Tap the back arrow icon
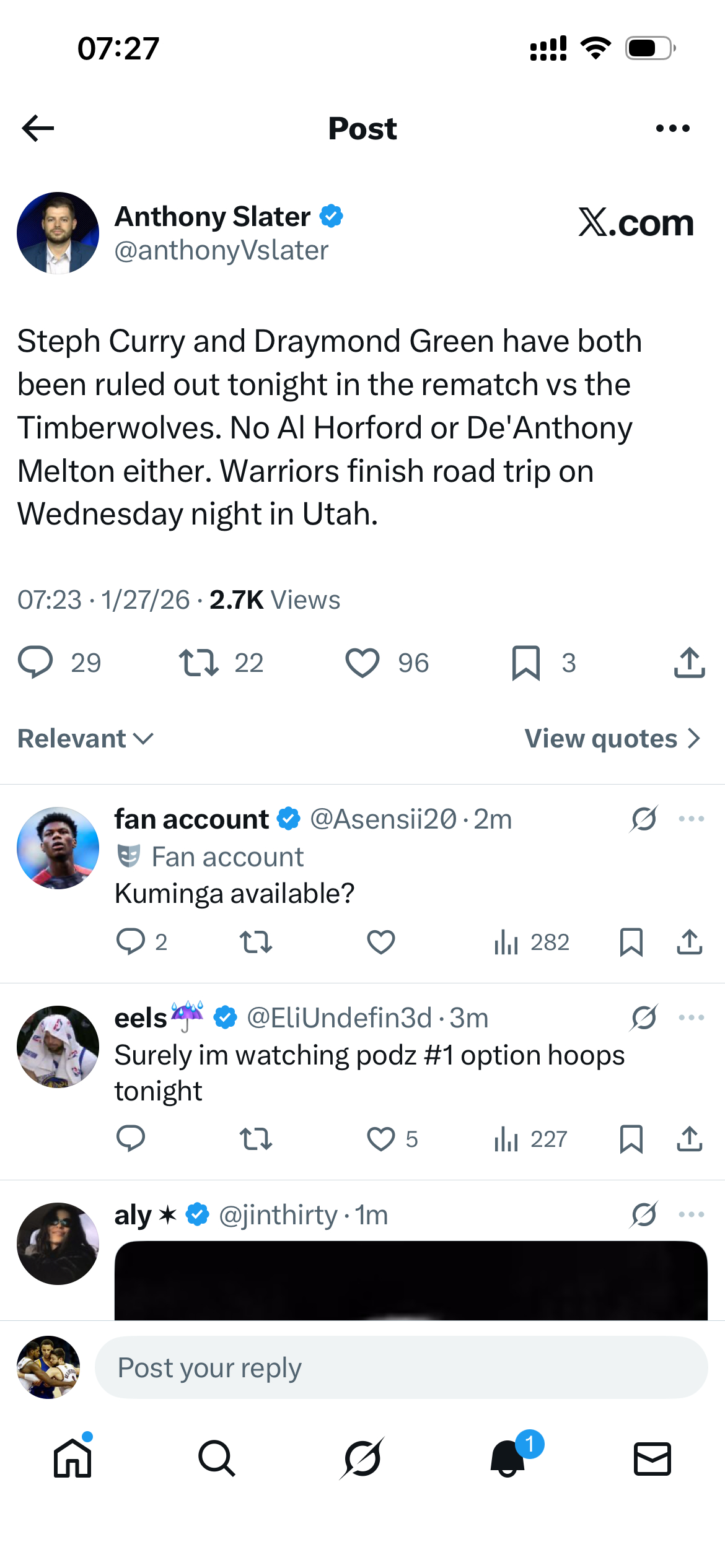Viewport: 725px width, 1568px height. [38, 128]
